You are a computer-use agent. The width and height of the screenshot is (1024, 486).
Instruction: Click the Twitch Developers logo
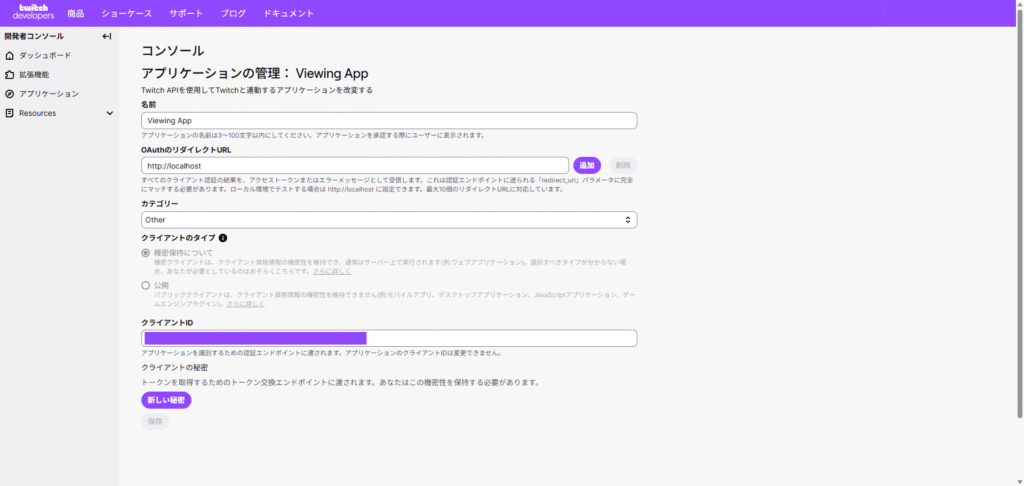tap(33, 12)
